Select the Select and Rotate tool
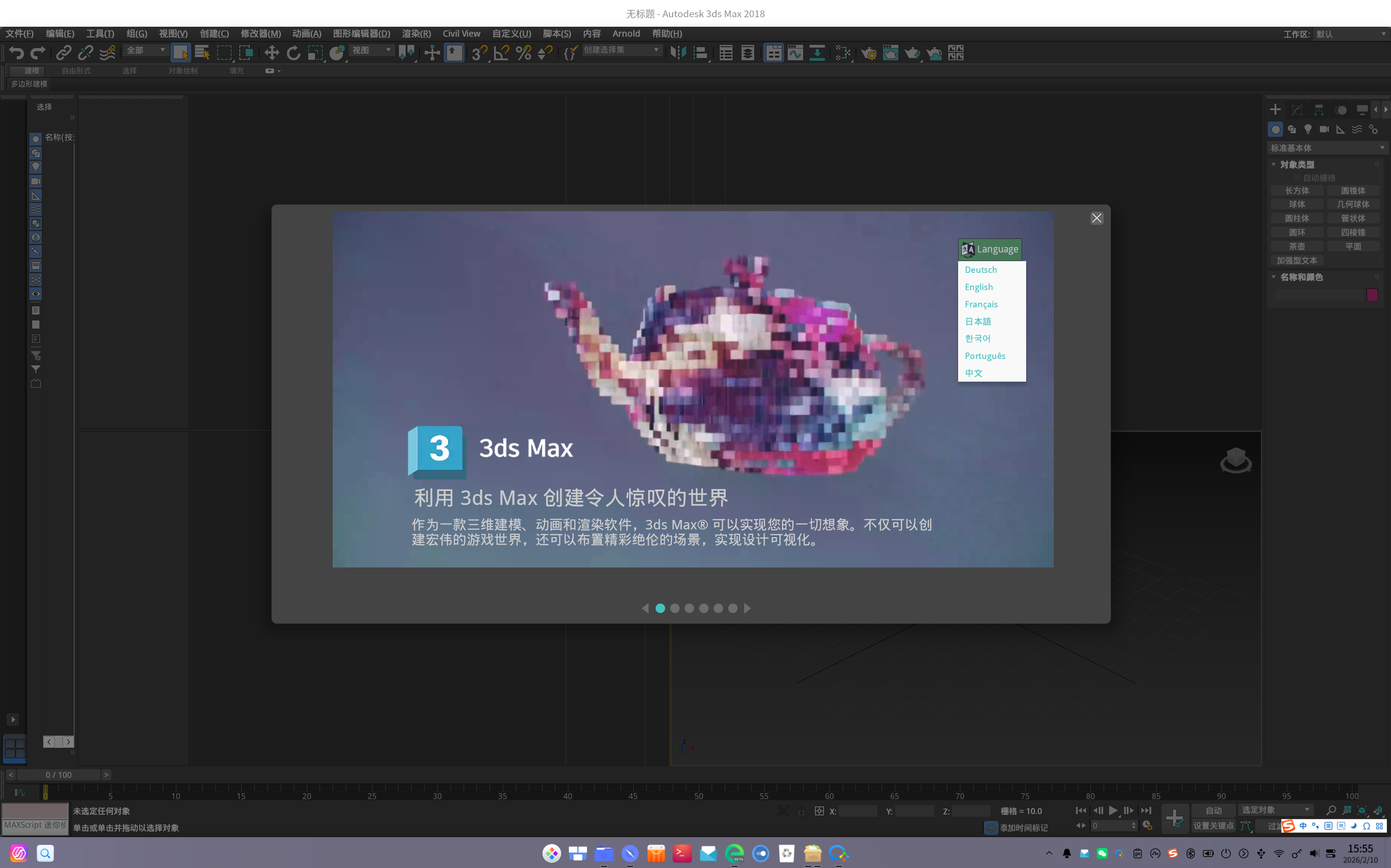Viewport: 1391px width, 868px height. pos(293,53)
